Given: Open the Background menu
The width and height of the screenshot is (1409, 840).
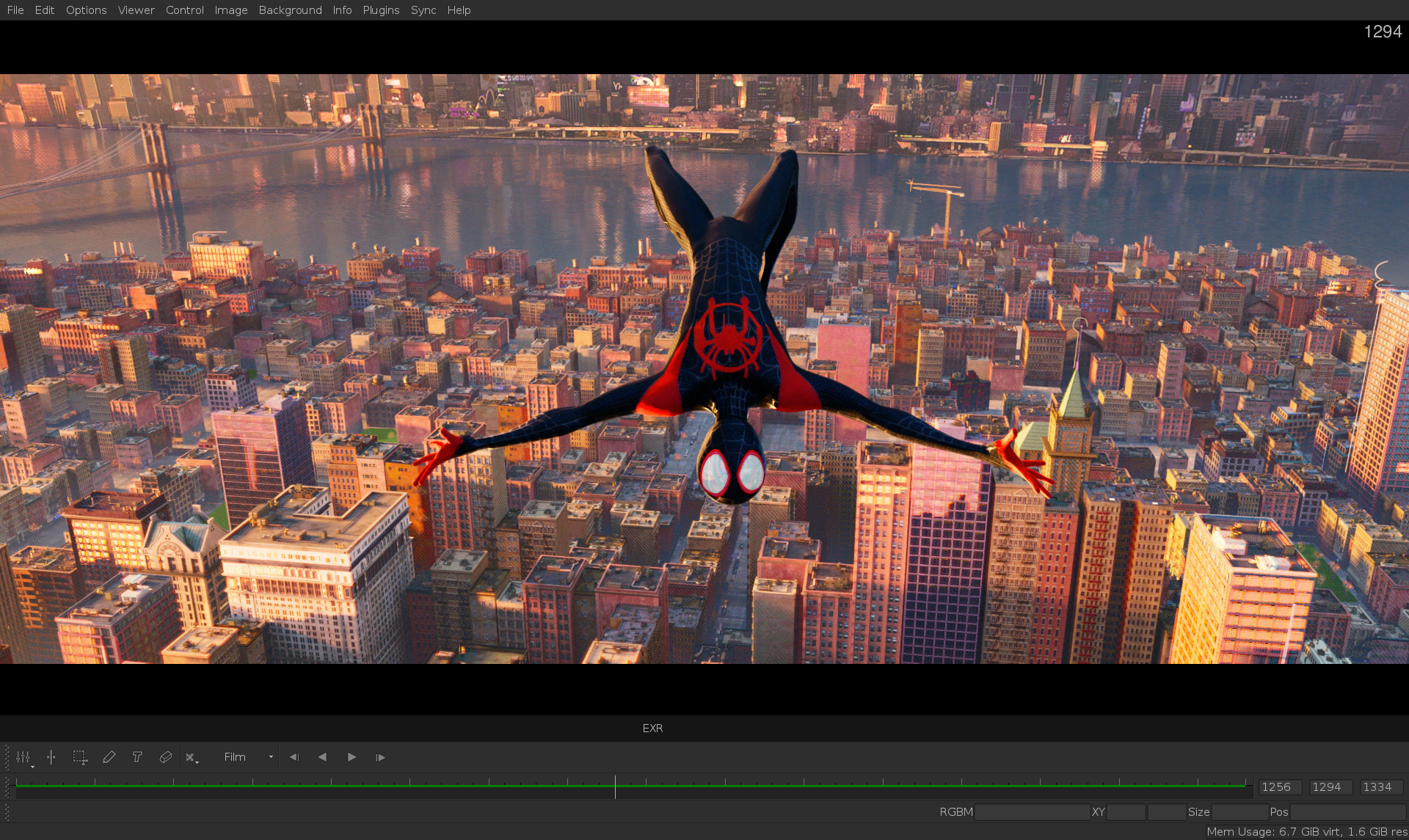Looking at the screenshot, I should coord(290,10).
